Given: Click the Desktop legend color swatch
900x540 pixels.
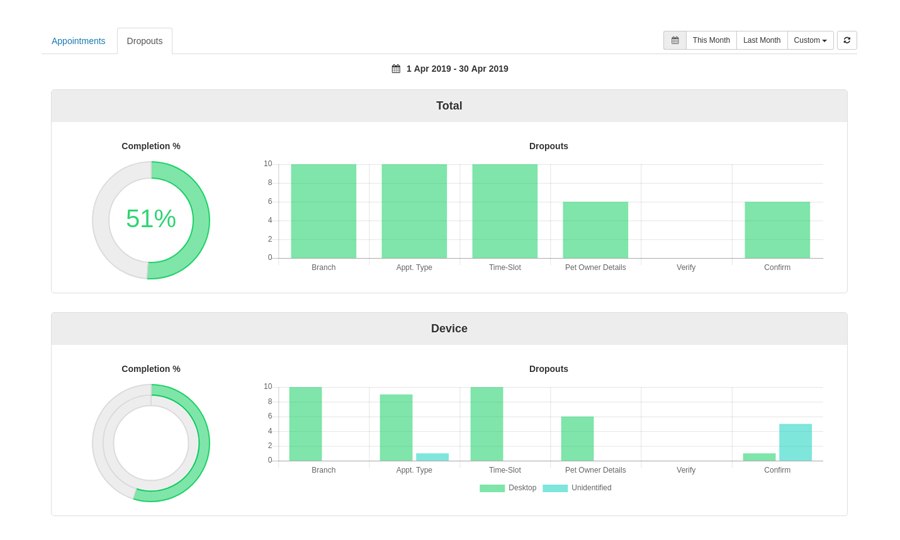Looking at the screenshot, I should [492, 488].
